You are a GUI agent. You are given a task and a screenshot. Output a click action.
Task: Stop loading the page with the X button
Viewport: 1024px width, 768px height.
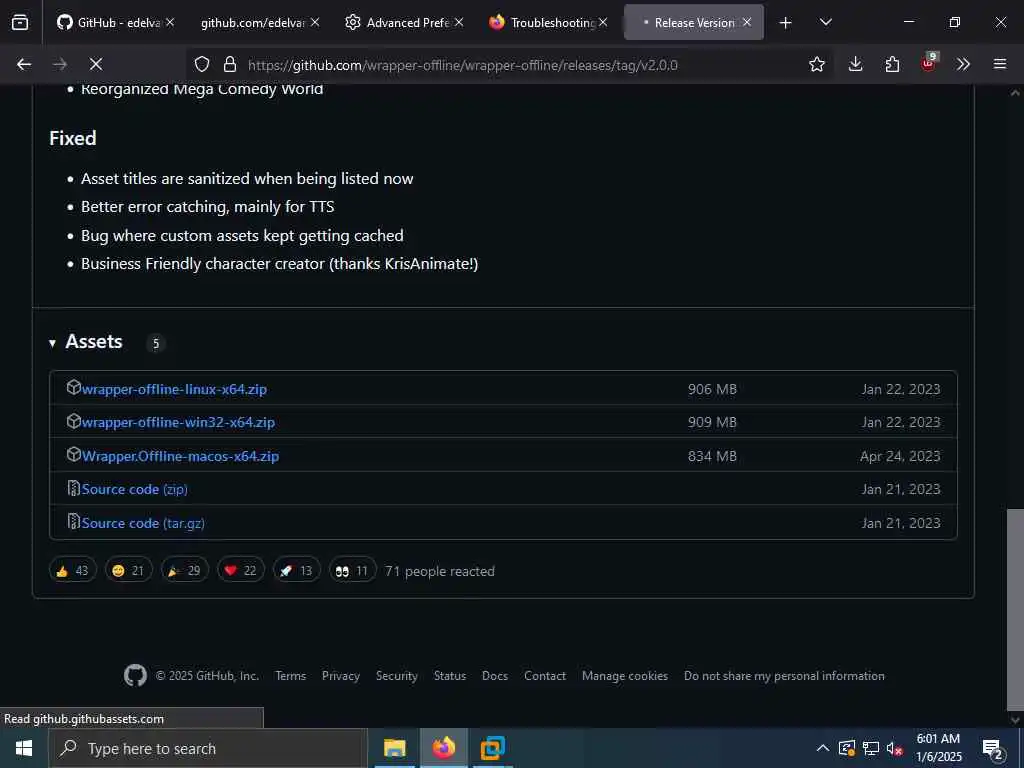[95, 64]
